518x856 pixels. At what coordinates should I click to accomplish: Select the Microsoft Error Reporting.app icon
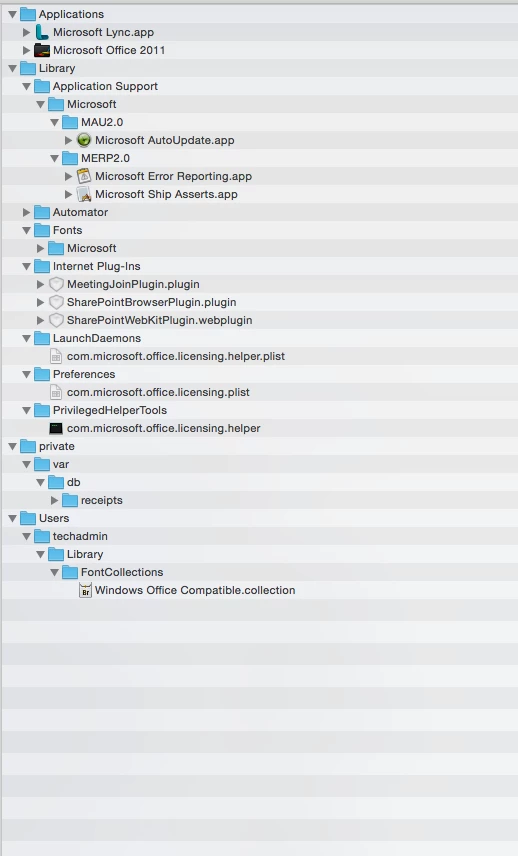click(x=84, y=176)
